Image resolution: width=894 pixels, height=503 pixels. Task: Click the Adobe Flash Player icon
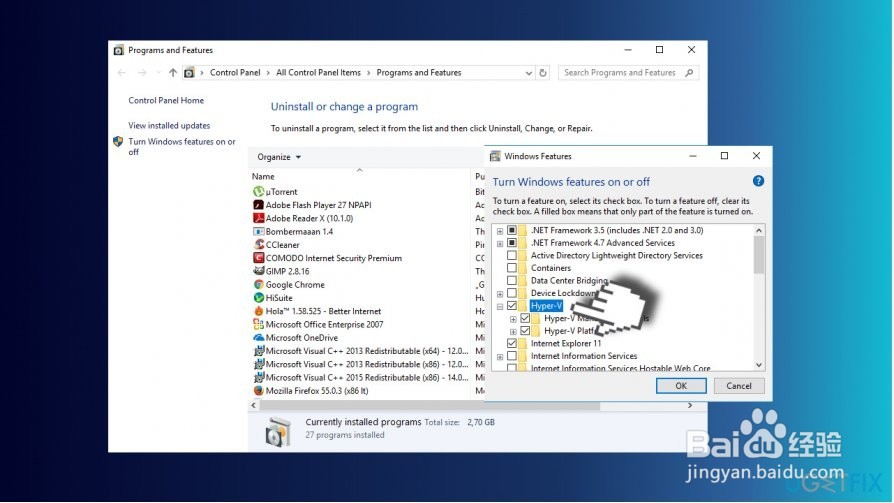258,205
